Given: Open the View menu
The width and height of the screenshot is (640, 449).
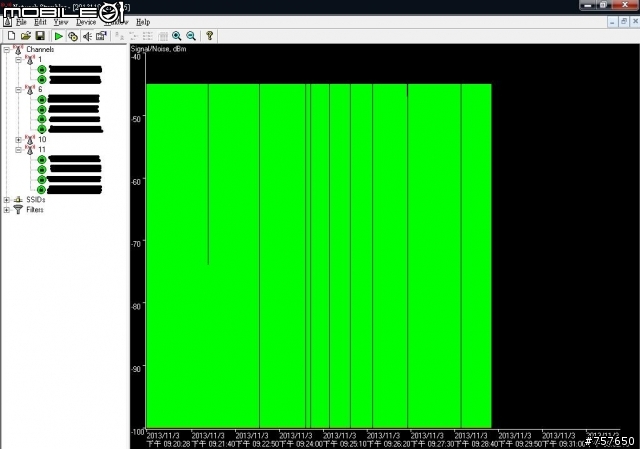Looking at the screenshot, I should pos(61,22).
